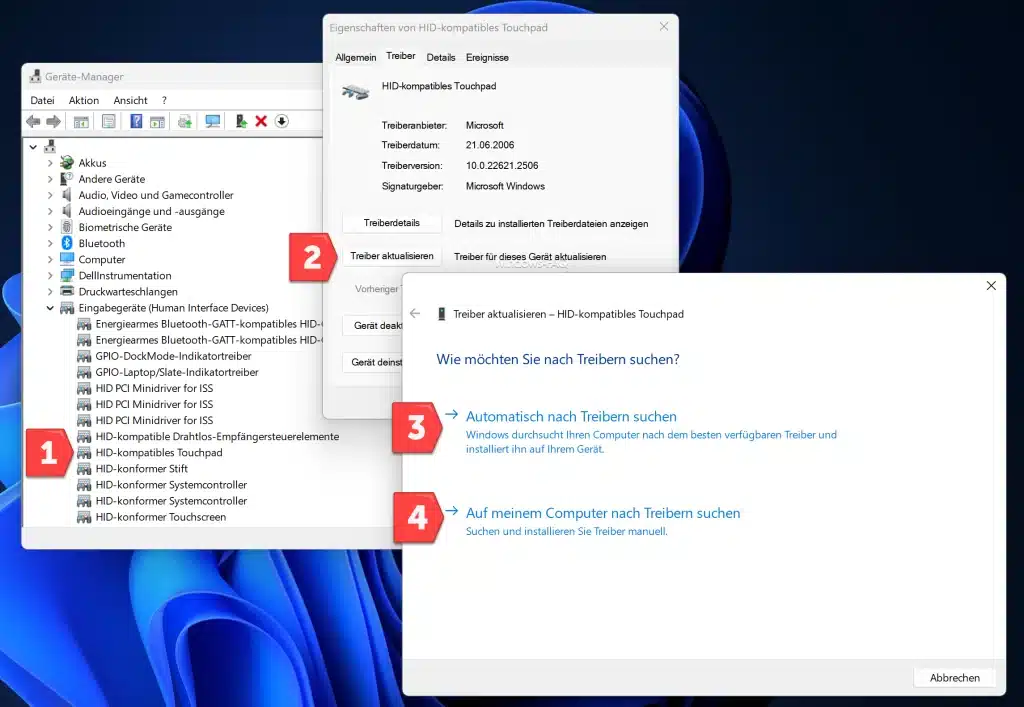Switch to the Details tab
This screenshot has height=707, width=1024.
click(441, 57)
